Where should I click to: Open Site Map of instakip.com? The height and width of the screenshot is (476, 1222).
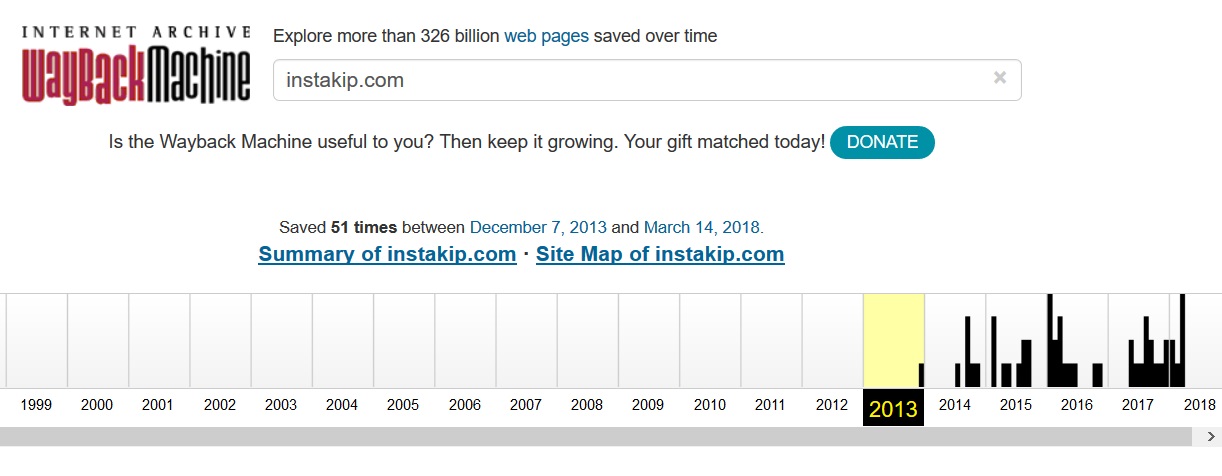[660, 254]
